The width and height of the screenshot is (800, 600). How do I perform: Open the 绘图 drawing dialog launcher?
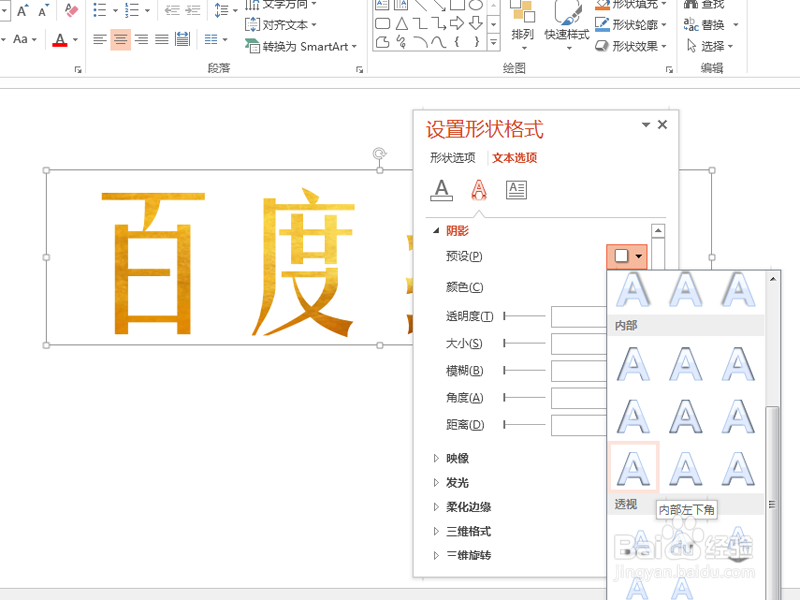669,69
